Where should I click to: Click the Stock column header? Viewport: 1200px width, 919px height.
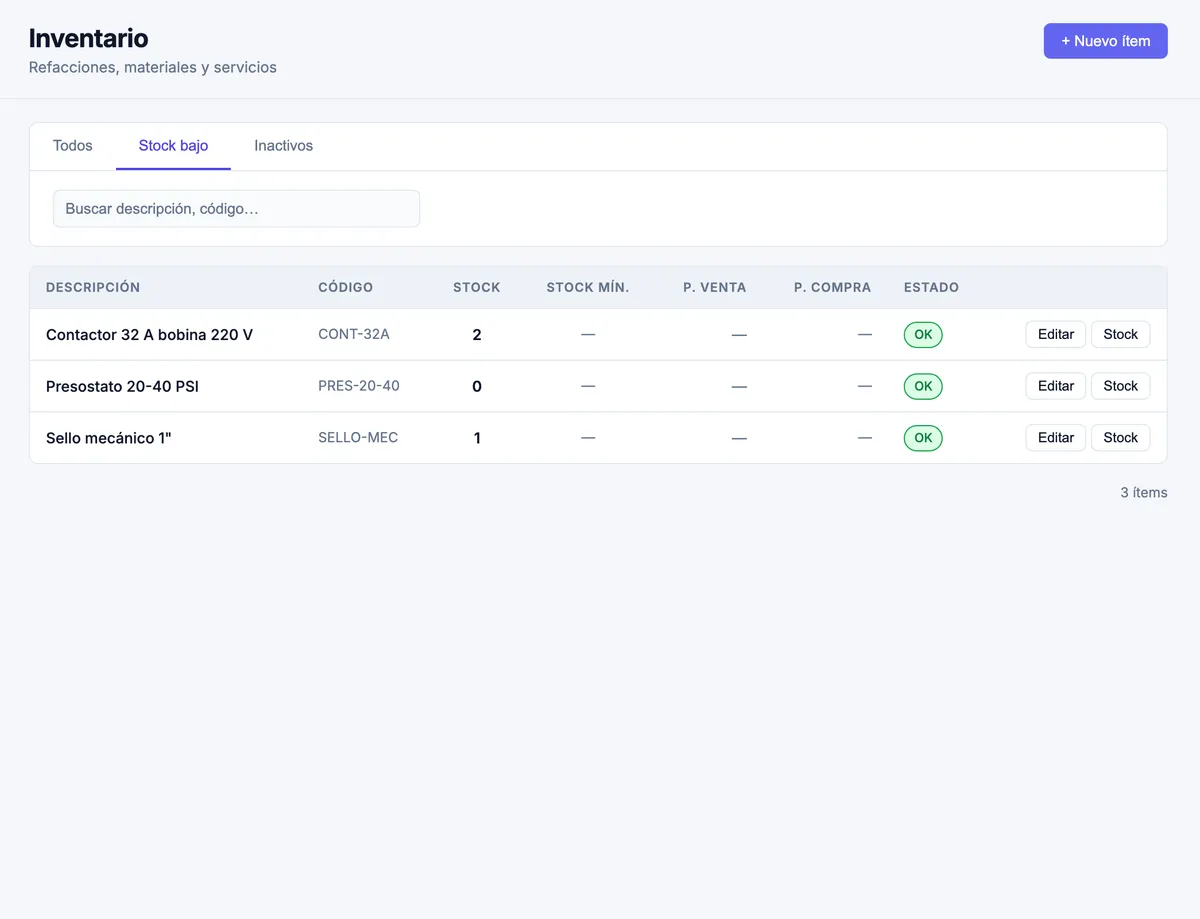click(477, 287)
